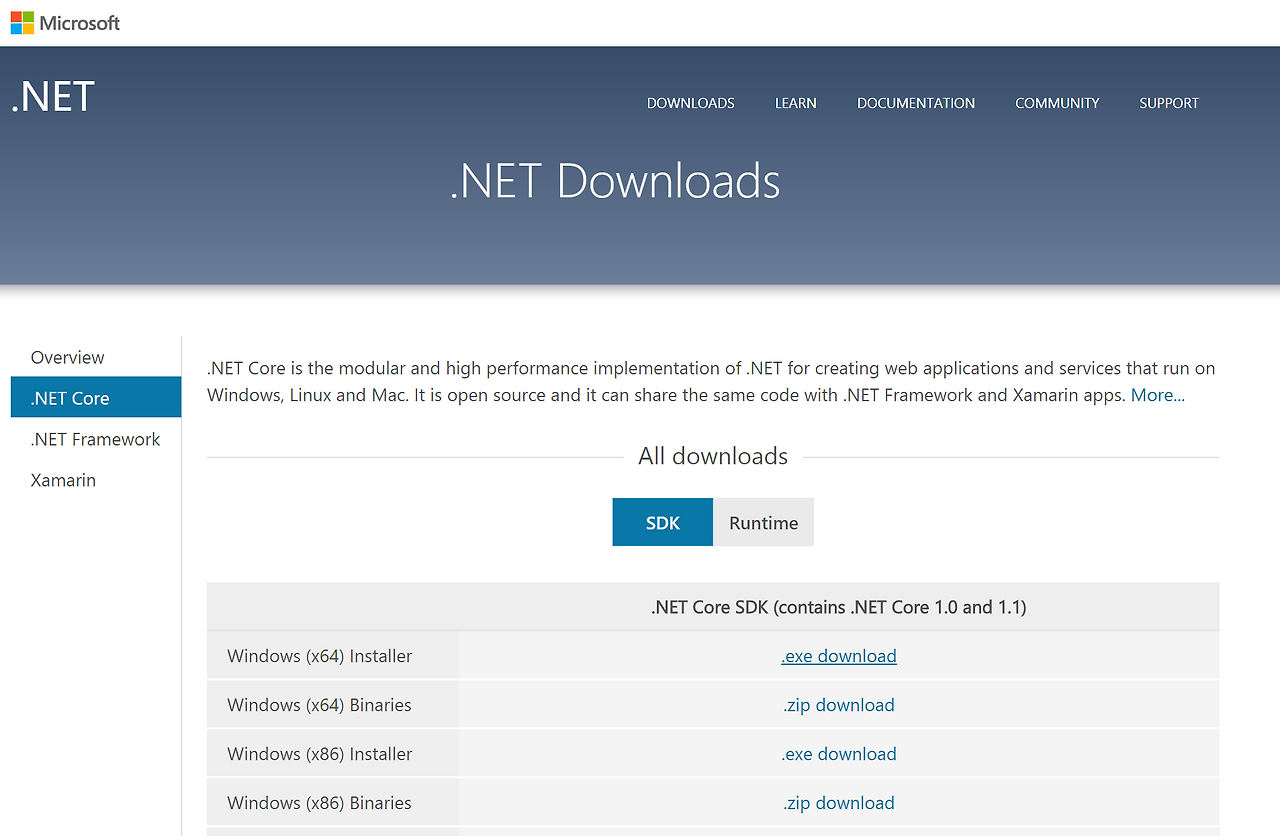Switch to the Runtime tab

click(x=764, y=522)
